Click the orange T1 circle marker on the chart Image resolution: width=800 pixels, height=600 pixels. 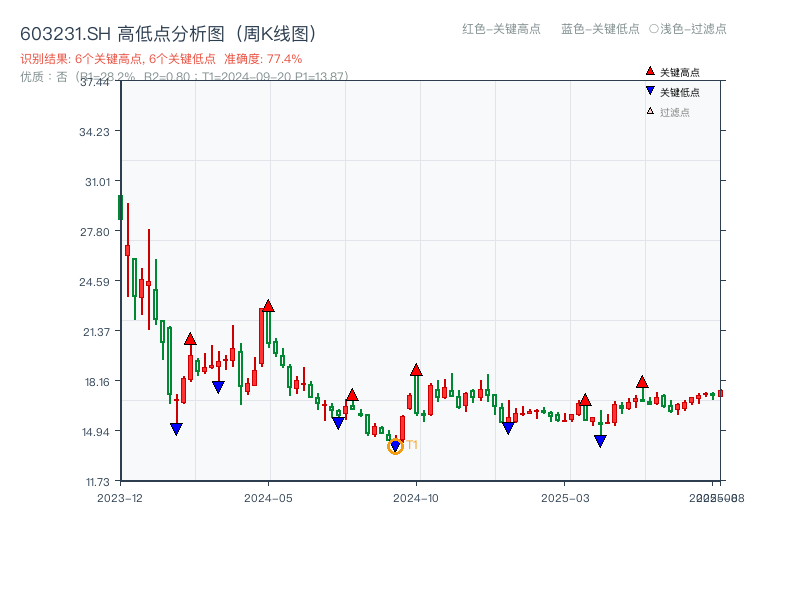pos(396,446)
